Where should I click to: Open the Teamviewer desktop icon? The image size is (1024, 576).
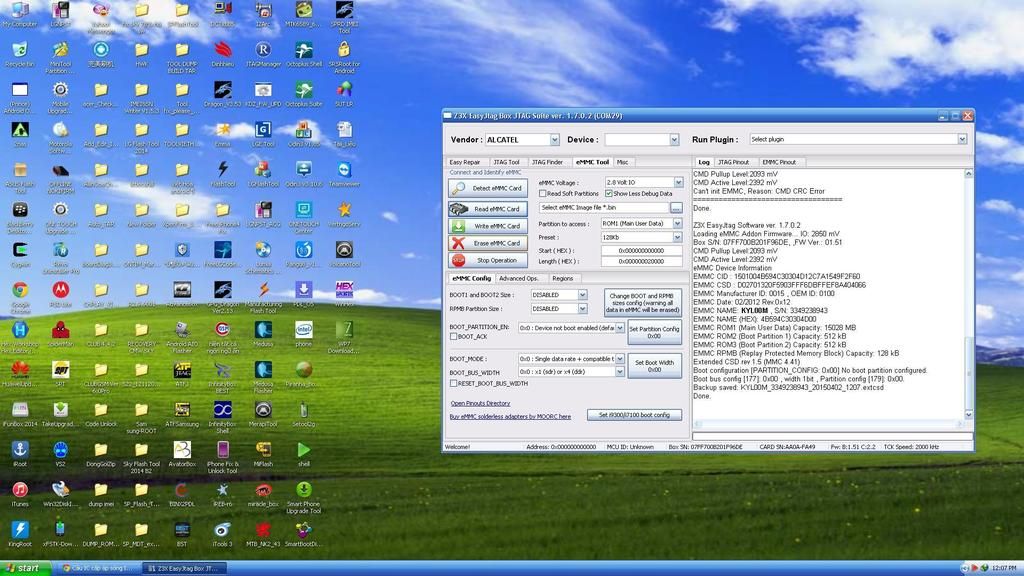(x=344, y=175)
